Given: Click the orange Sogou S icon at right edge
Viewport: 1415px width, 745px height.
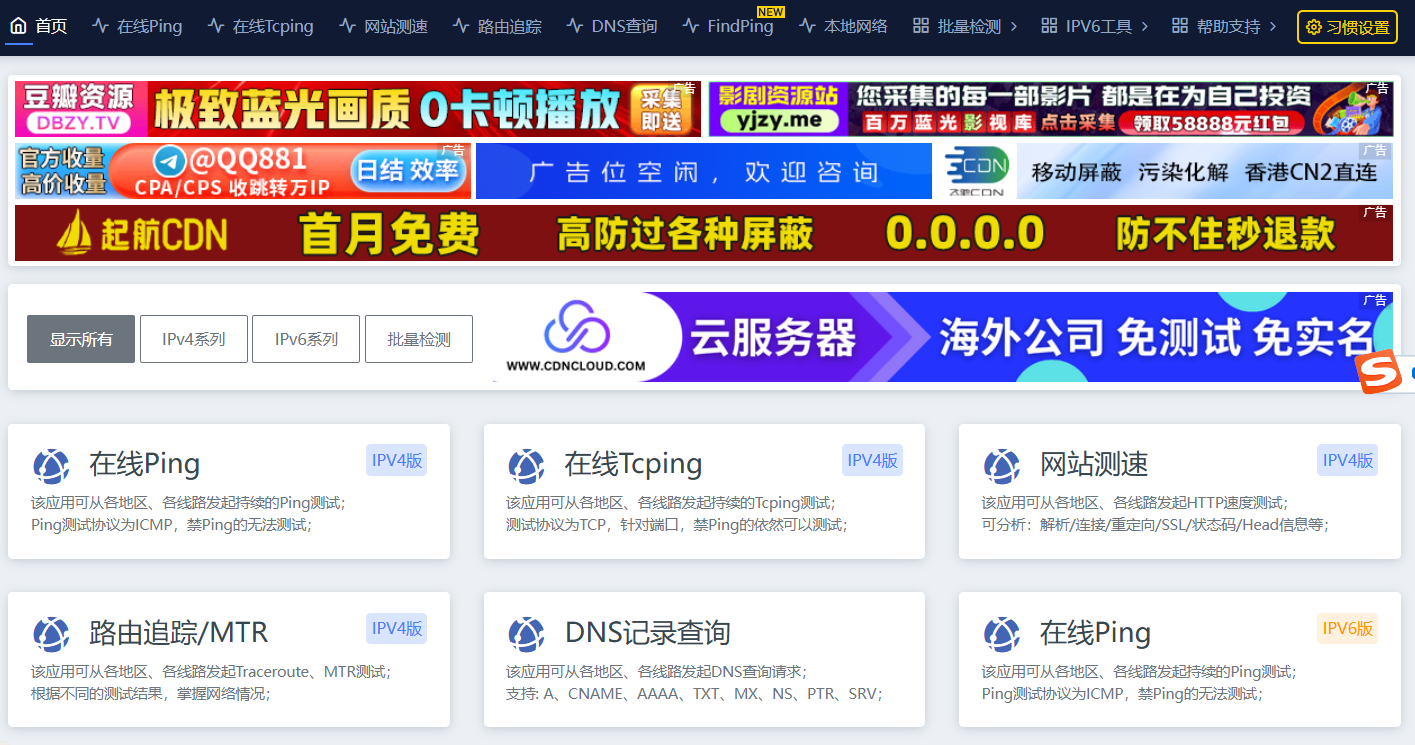Looking at the screenshot, I should [x=1379, y=373].
